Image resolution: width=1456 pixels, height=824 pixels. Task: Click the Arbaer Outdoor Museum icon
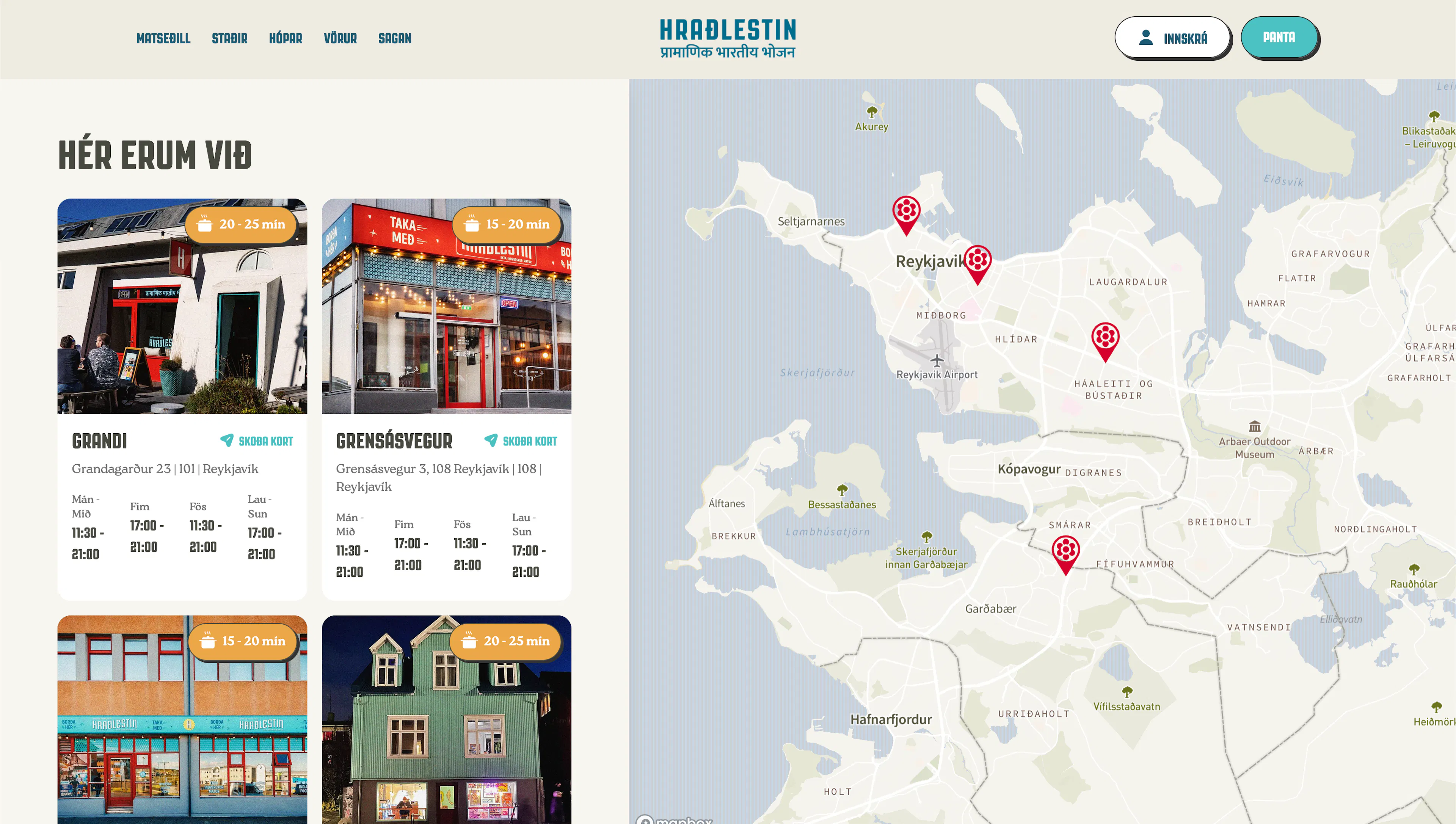click(1254, 426)
